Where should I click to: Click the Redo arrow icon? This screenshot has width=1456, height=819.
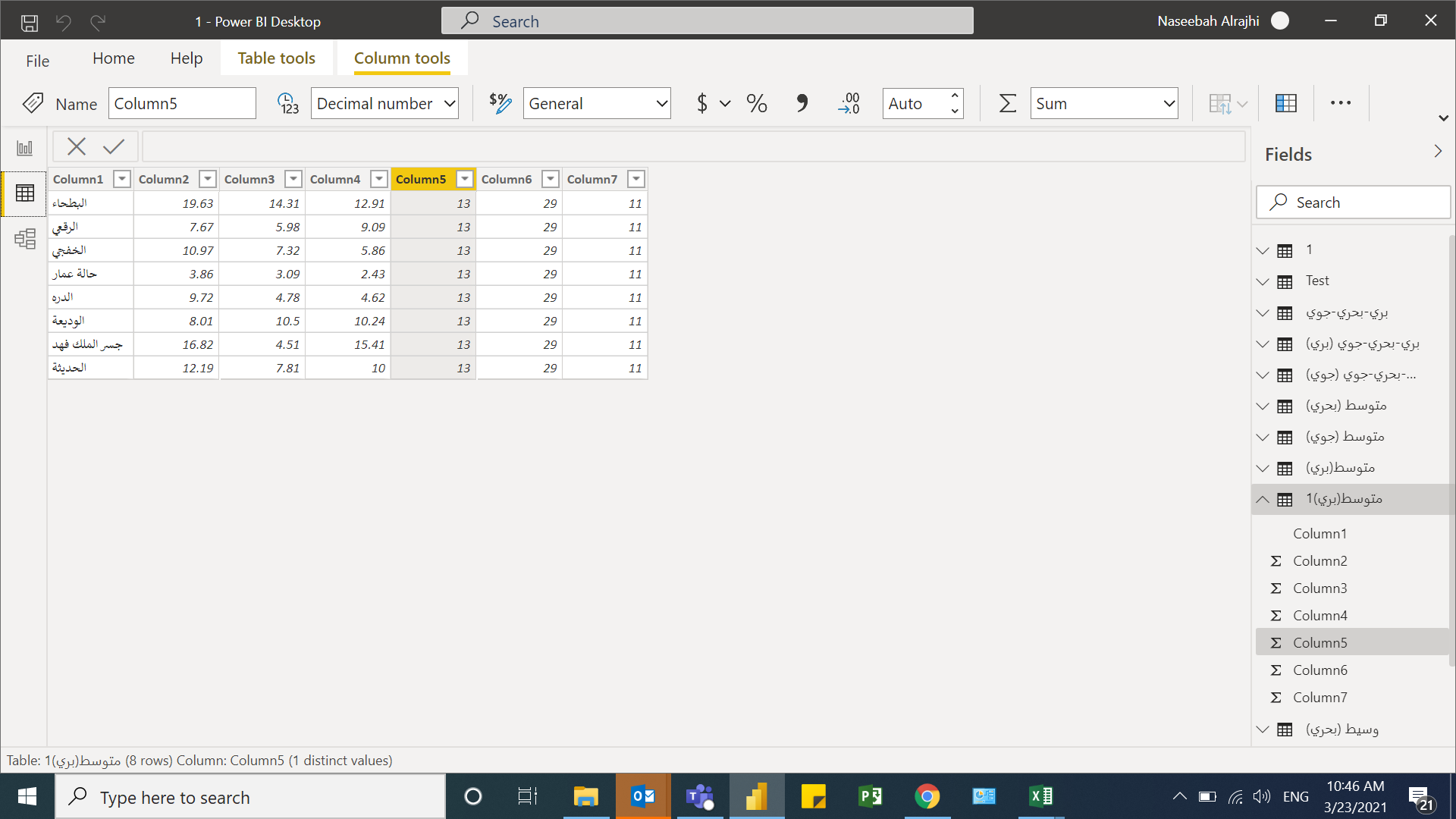tap(98, 22)
